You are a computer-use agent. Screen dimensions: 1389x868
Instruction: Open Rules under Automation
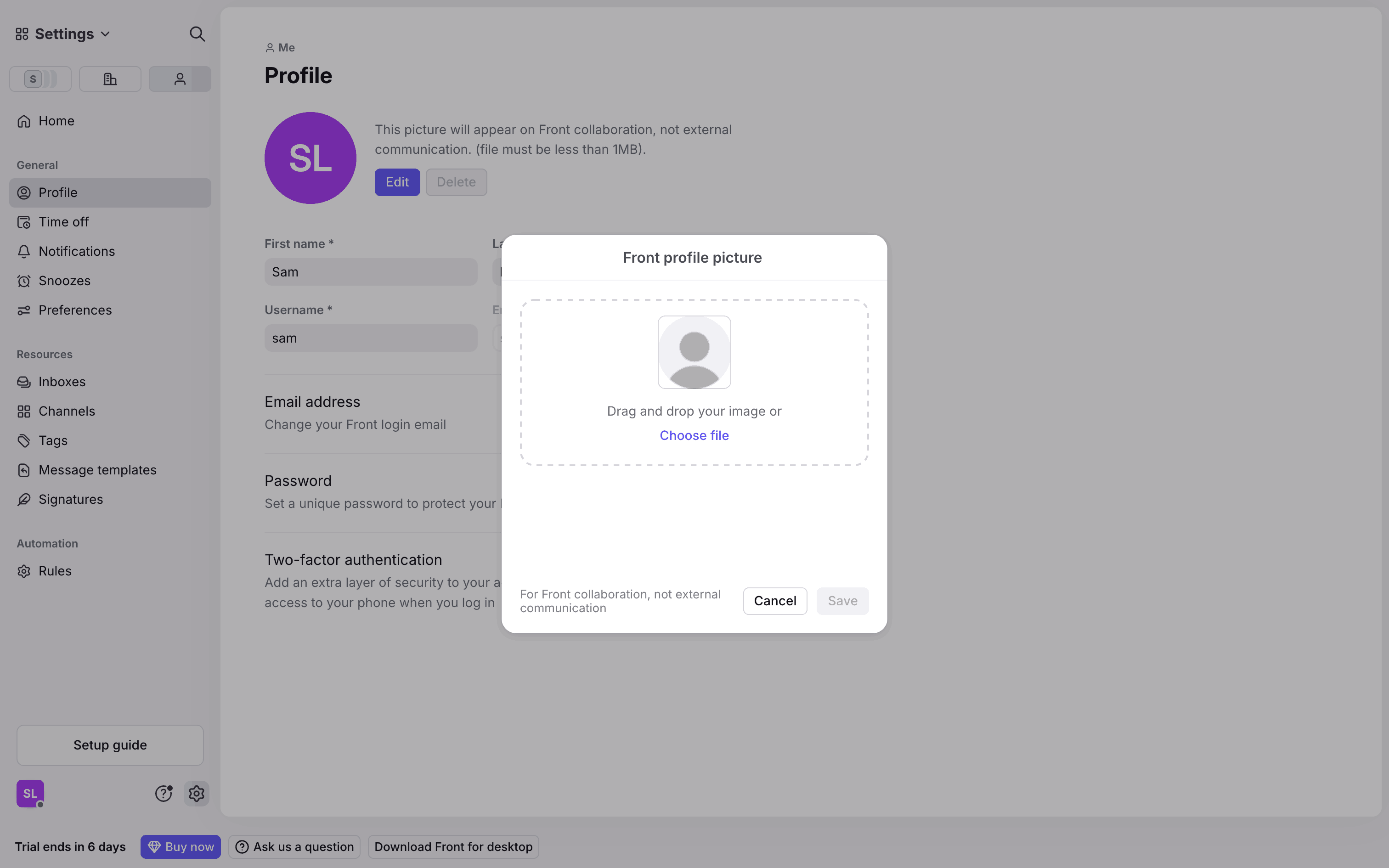(55, 571)
